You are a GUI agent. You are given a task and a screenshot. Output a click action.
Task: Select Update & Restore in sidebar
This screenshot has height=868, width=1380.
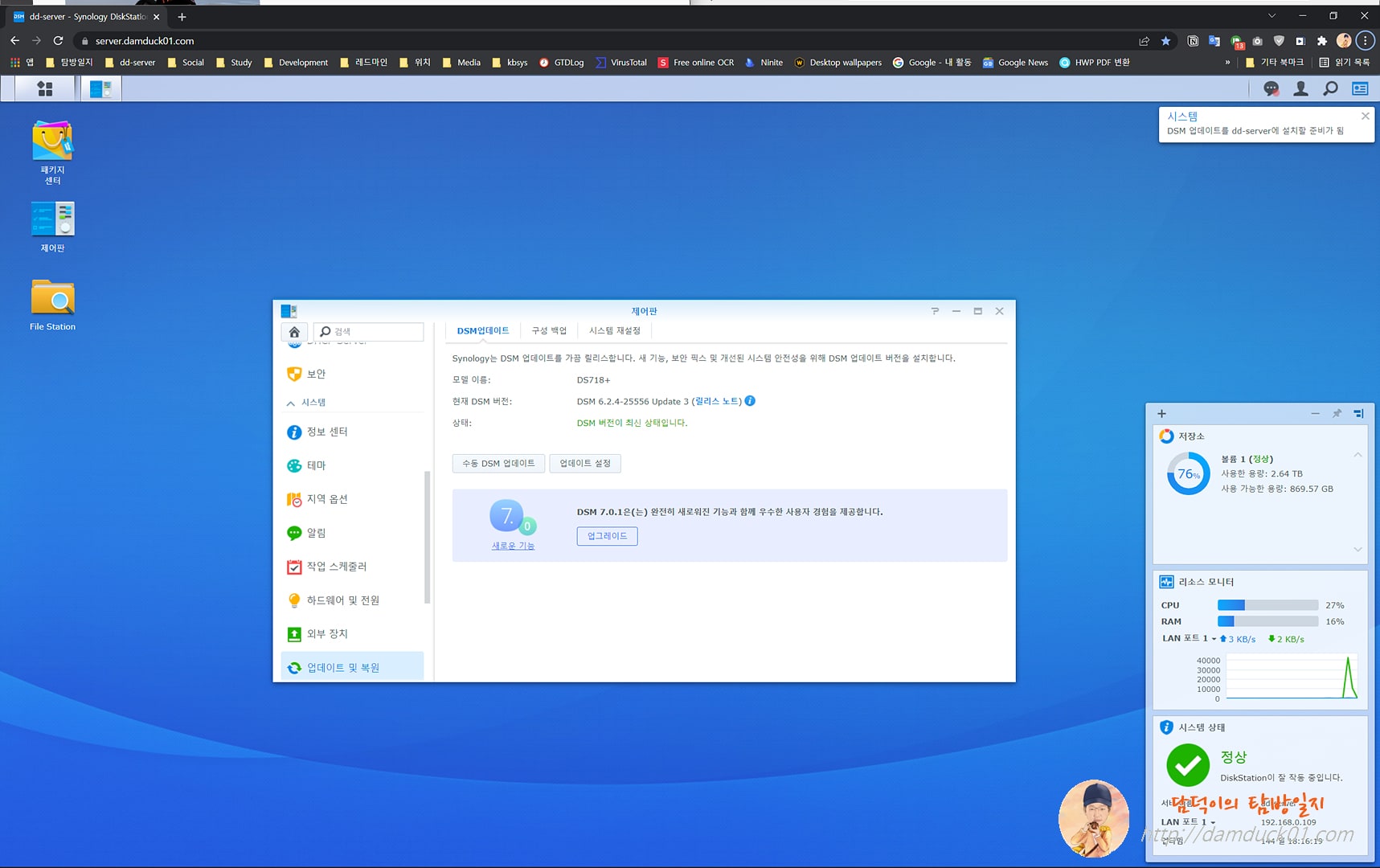click(353, 667)
